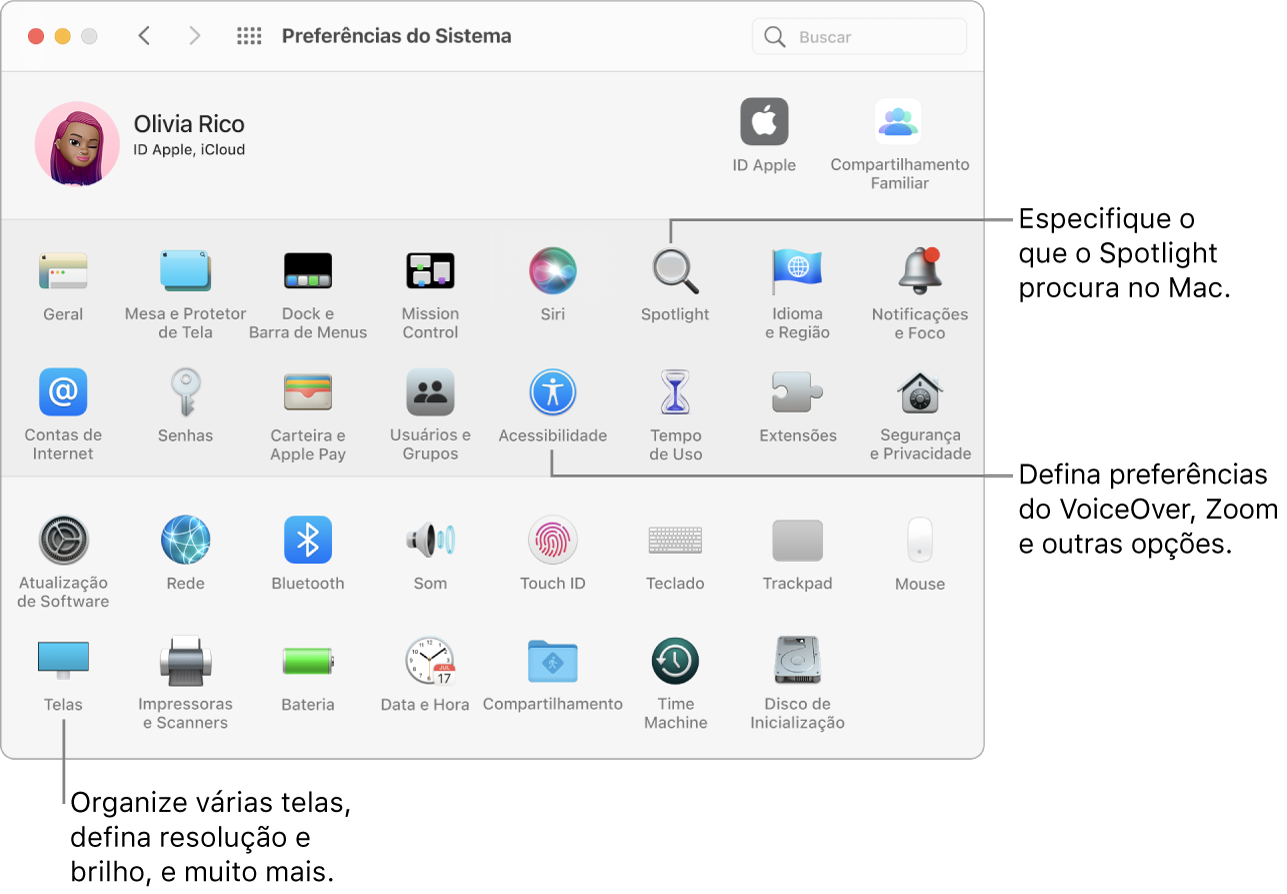Open Idioma e Região preferences
1287x894 pixels.
point(797,271)
